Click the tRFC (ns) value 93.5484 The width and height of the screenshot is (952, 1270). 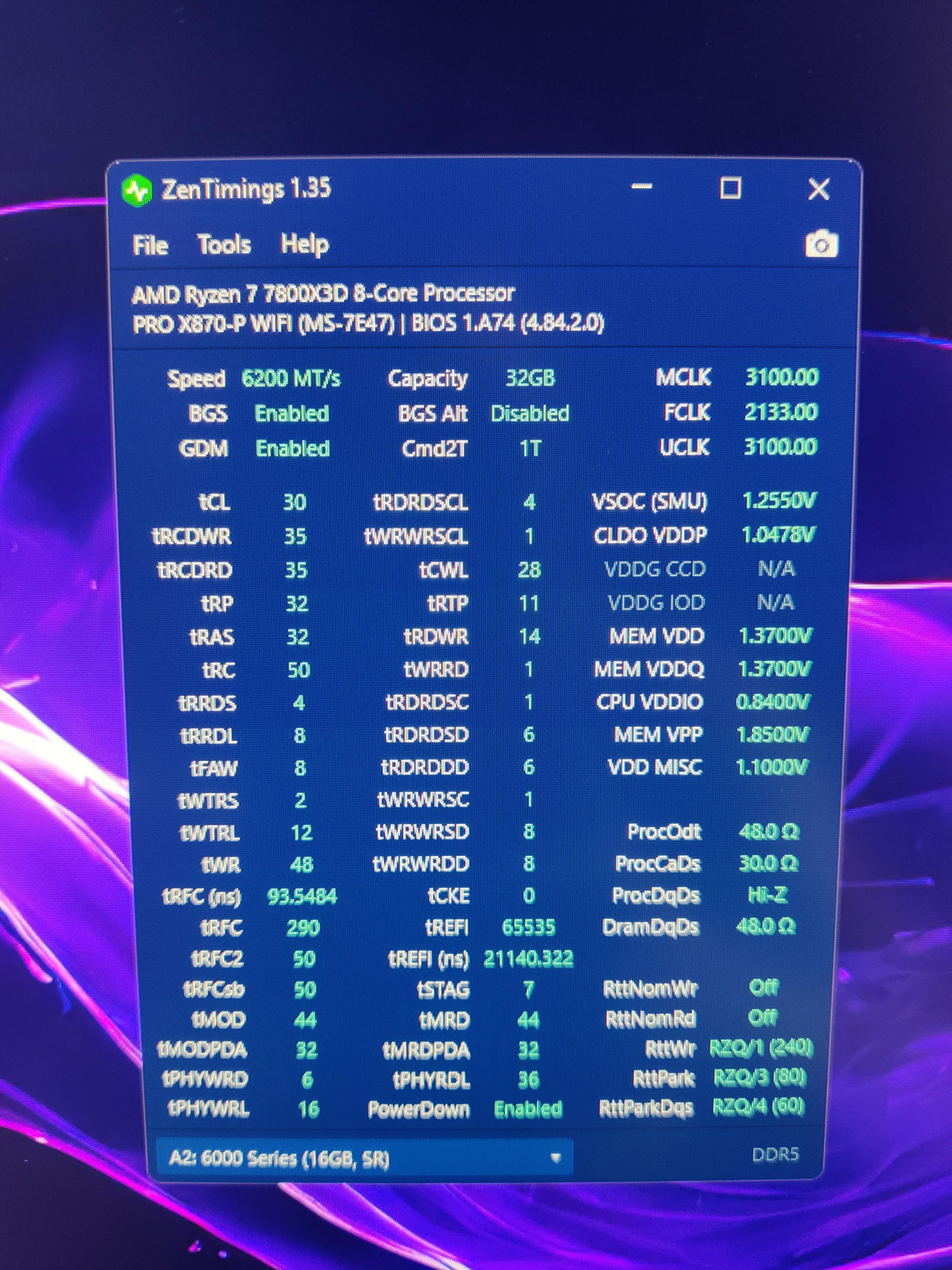click(x=302, y=896)
